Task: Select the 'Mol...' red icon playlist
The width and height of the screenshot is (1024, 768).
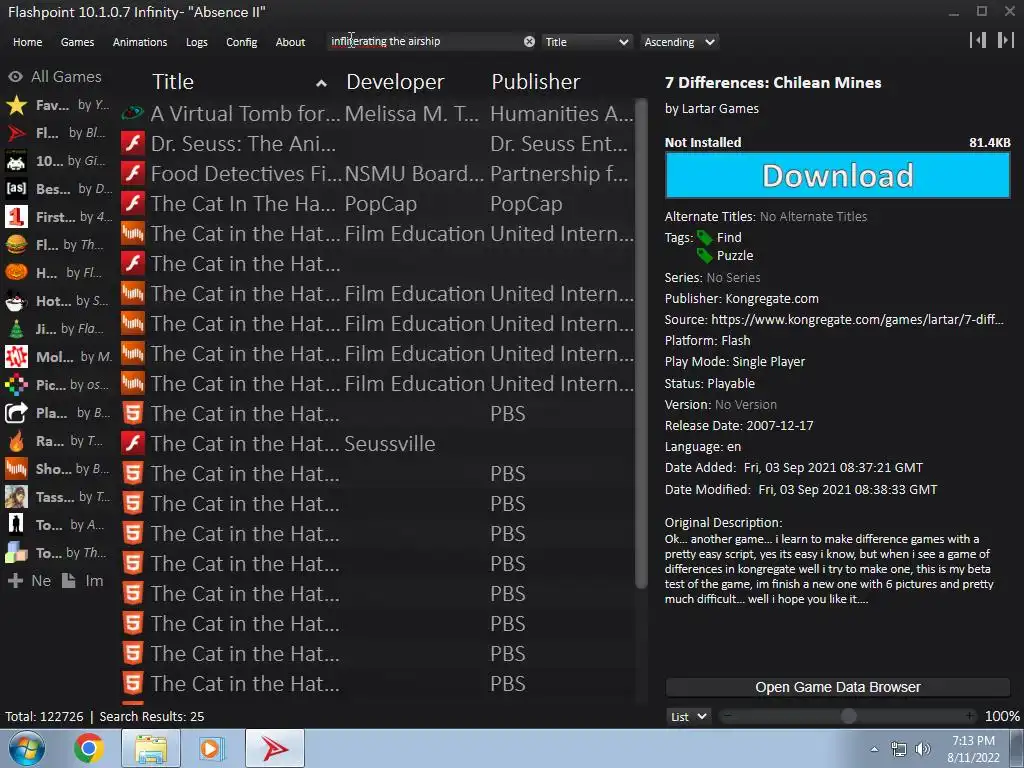Action: 16,357
